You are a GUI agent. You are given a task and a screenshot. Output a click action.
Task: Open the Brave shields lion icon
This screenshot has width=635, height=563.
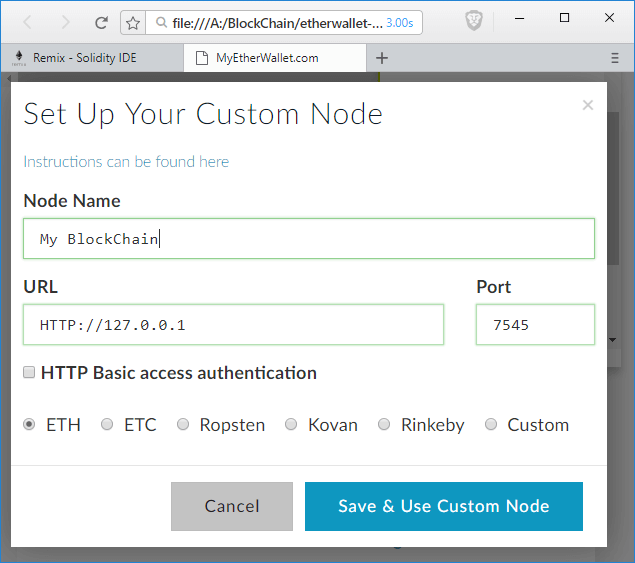474,21
